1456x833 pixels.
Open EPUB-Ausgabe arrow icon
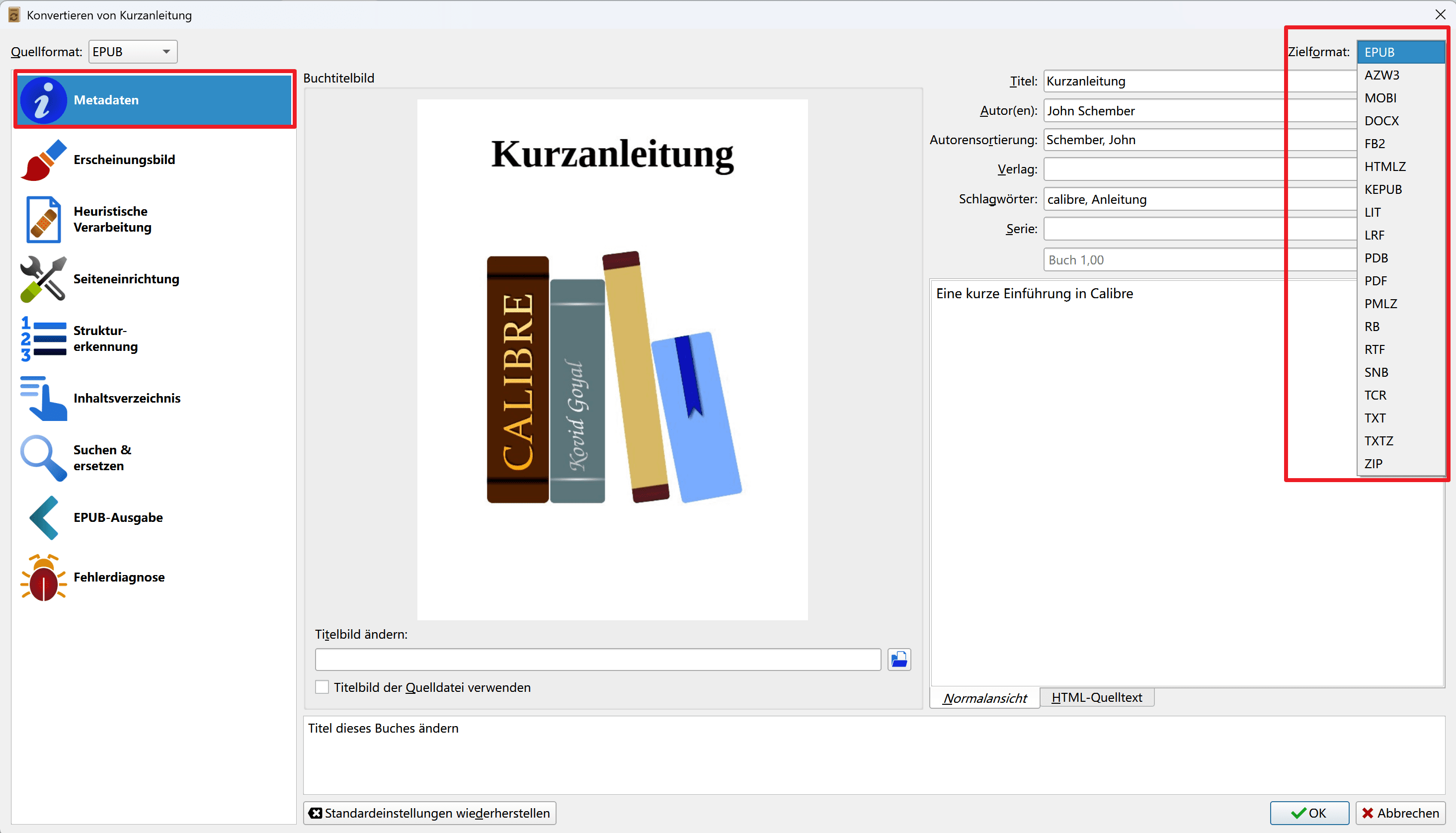tap(43, 518)
